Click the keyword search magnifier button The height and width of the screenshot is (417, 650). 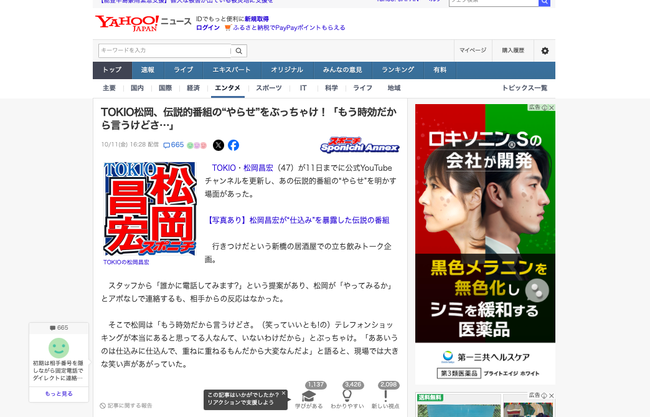click(x=239, y=51)
